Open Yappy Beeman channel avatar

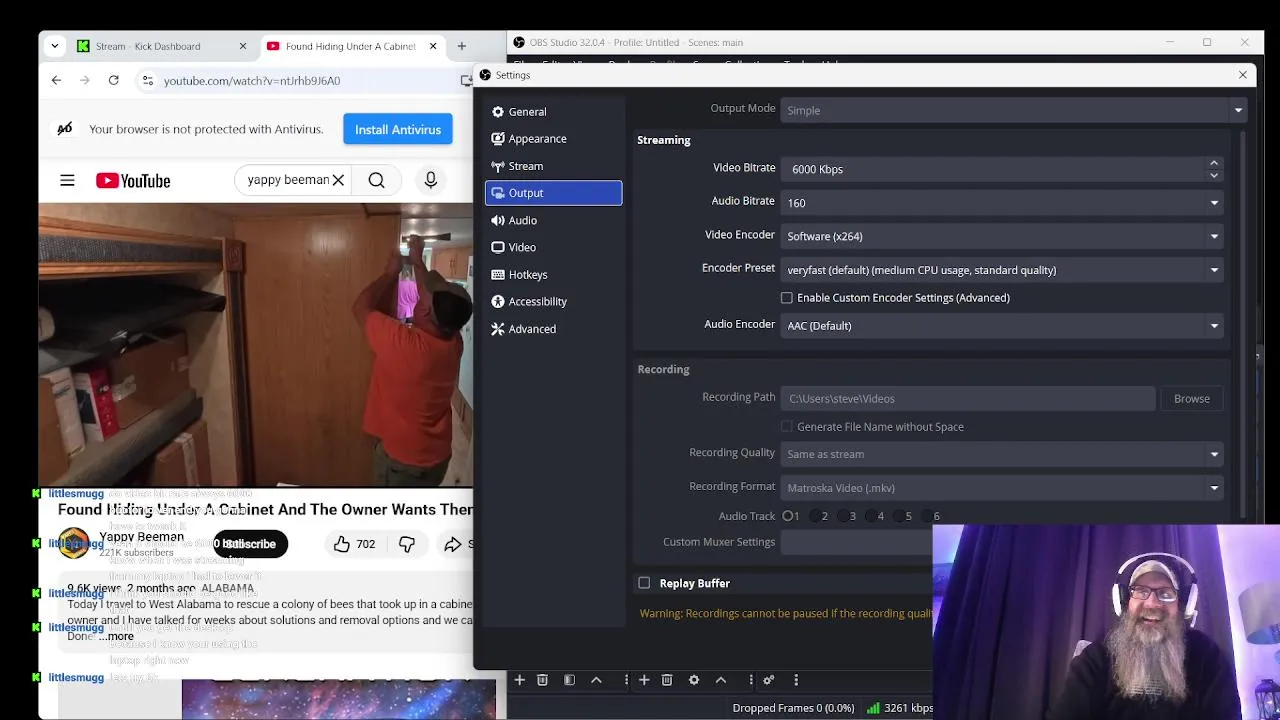tap(73, 544)
